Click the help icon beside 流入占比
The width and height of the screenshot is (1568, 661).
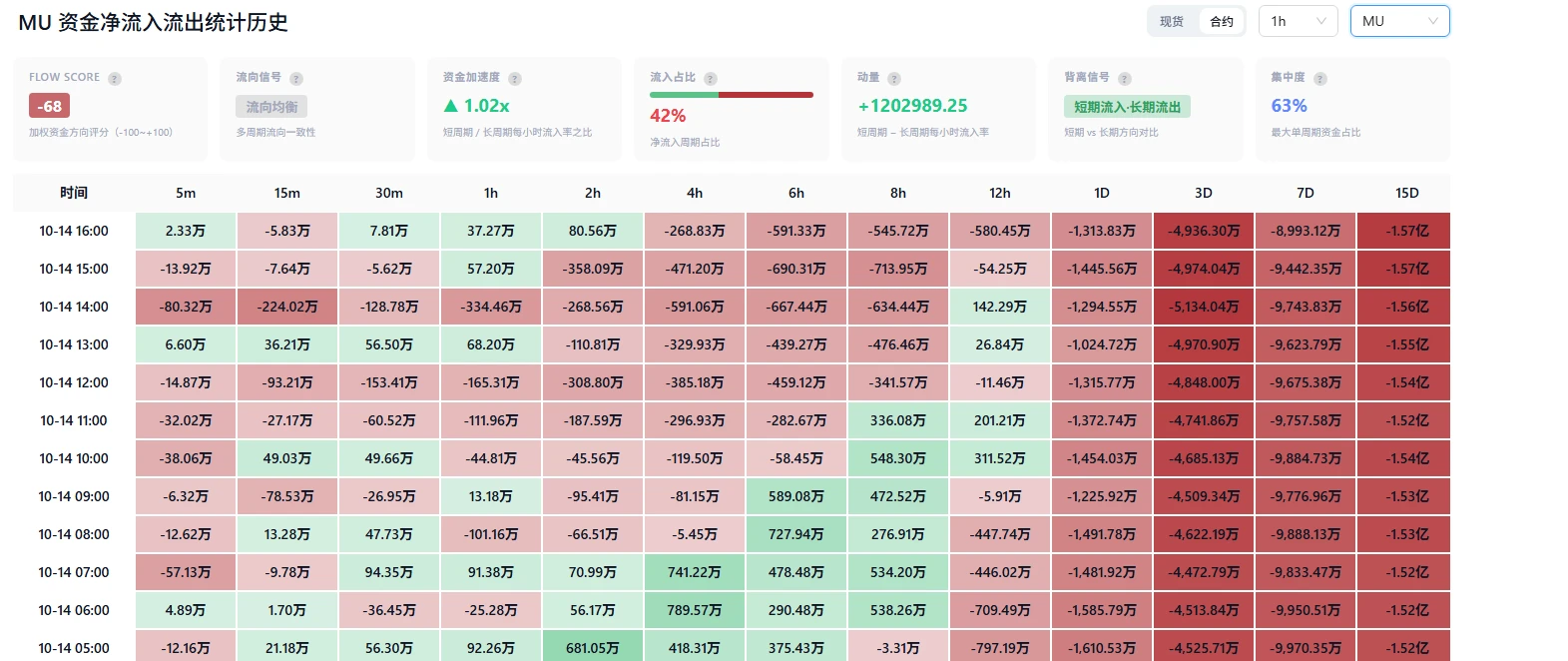(x=711, y=79)
